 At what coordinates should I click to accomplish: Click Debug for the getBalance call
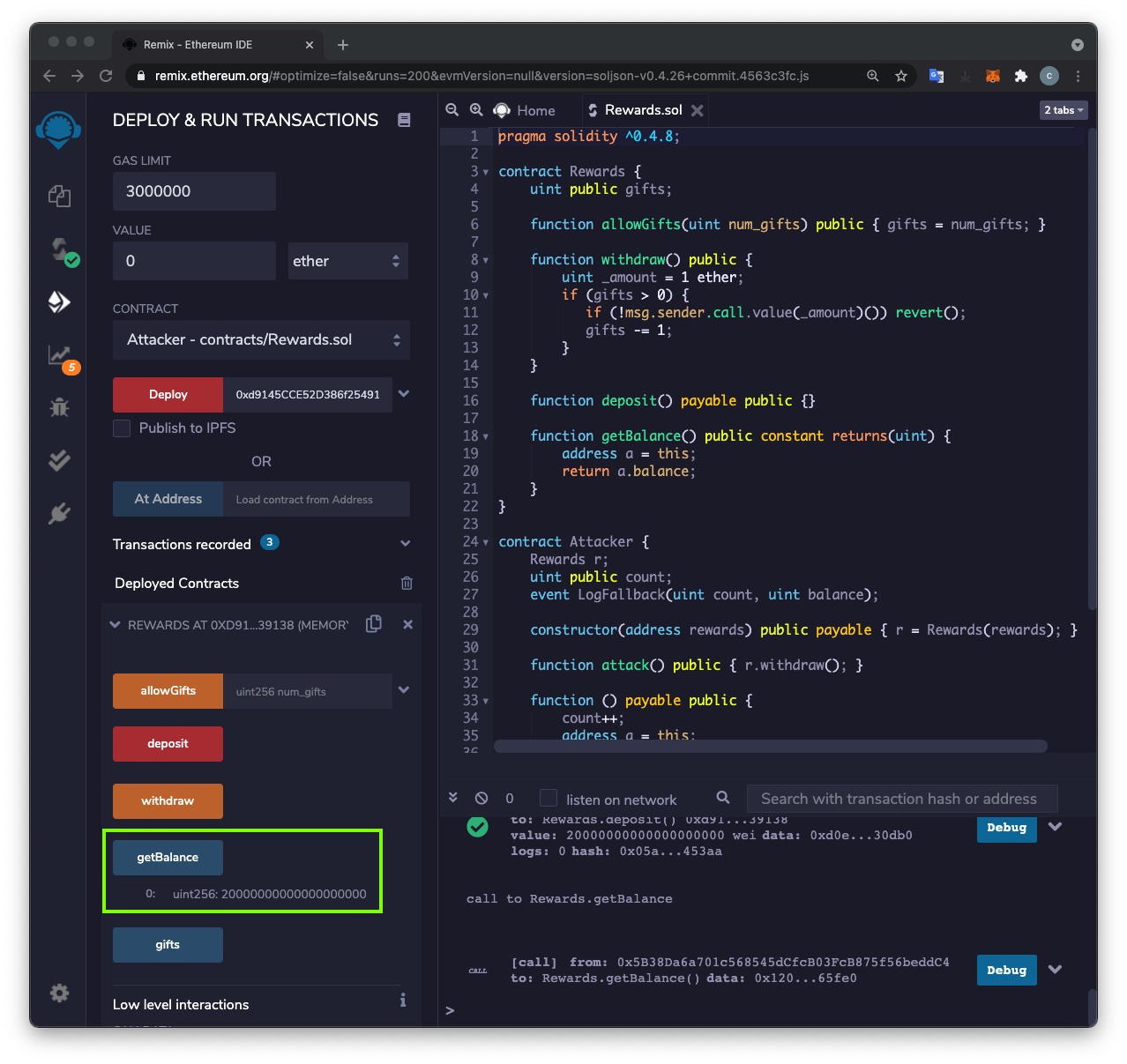click(x=1006, y=971)
